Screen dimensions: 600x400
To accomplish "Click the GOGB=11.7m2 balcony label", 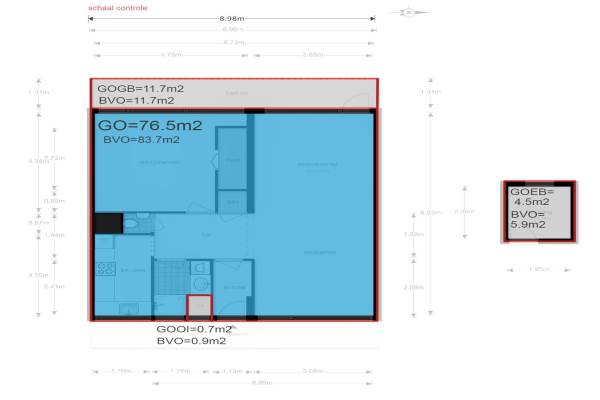I will [137, 88].
